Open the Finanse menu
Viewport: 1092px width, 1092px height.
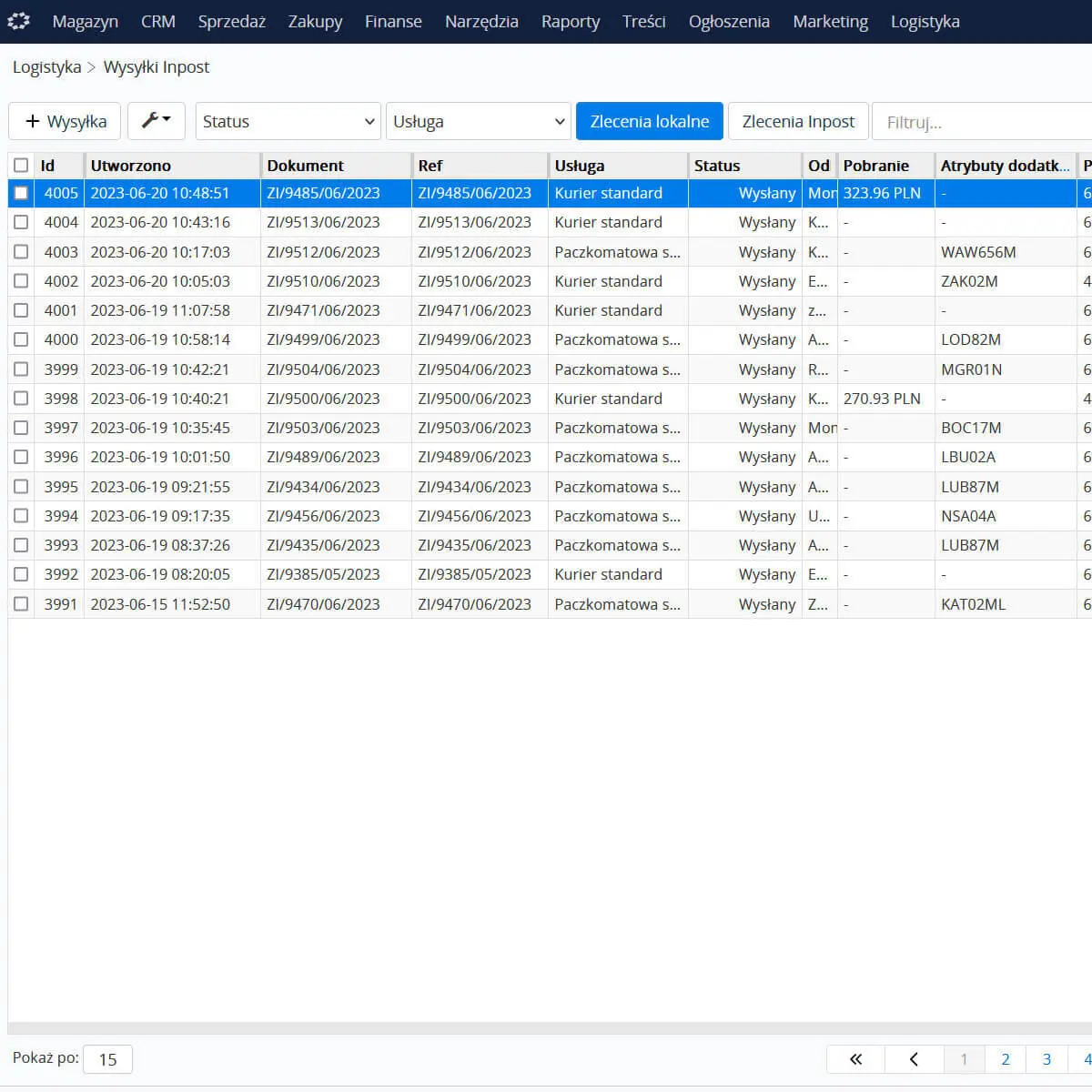393,21
